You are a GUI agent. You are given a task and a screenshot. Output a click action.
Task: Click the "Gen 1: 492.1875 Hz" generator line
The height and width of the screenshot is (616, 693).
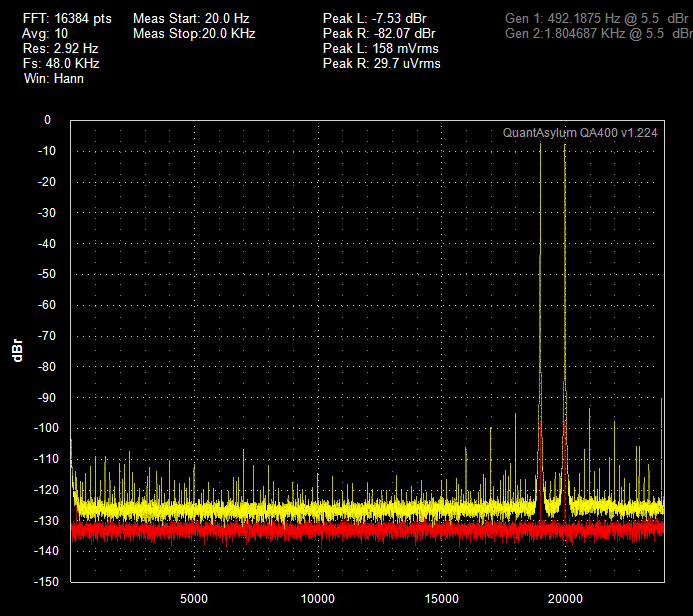click(597, 19)
